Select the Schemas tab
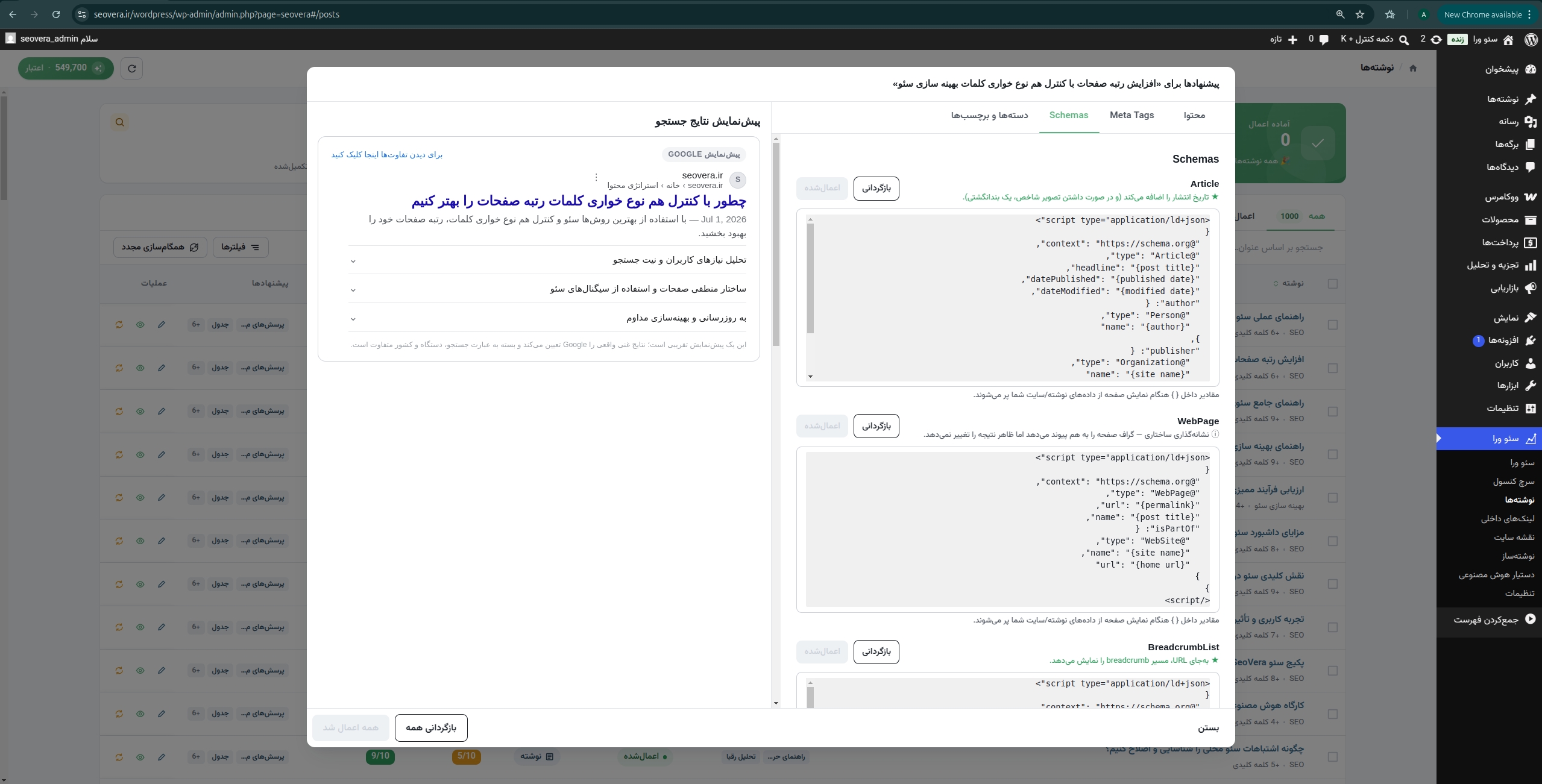Screen dimensions: 1542x784 click(1068, 115)
